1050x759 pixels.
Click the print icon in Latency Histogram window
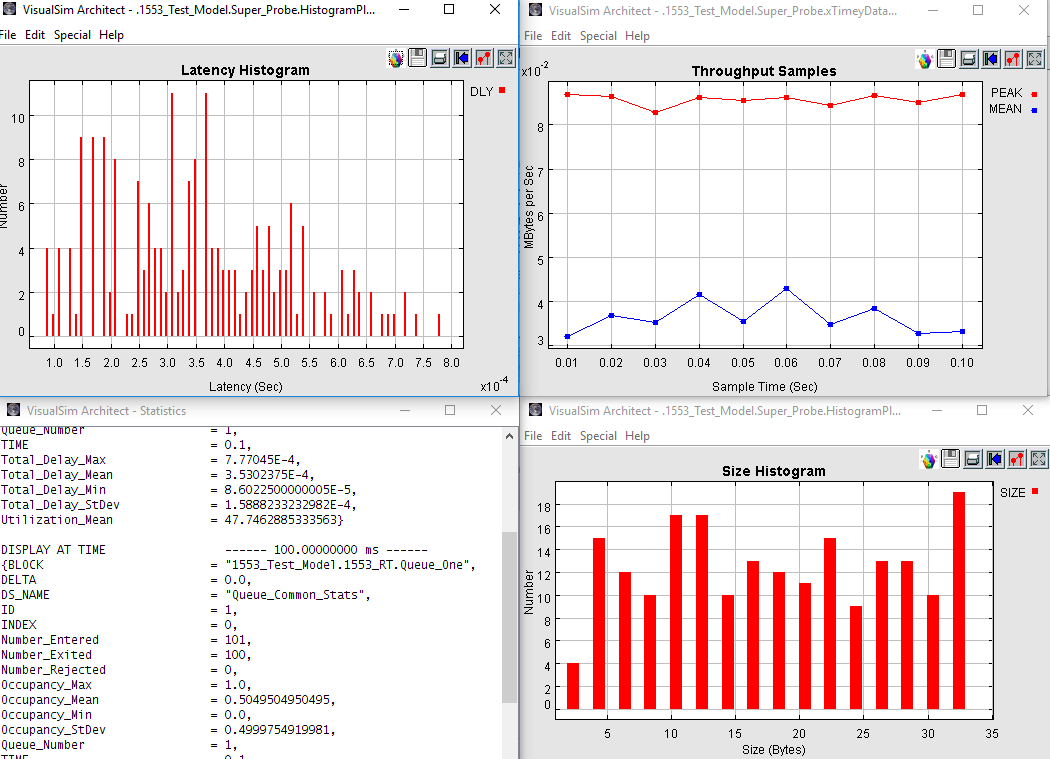tap(440, 58)
